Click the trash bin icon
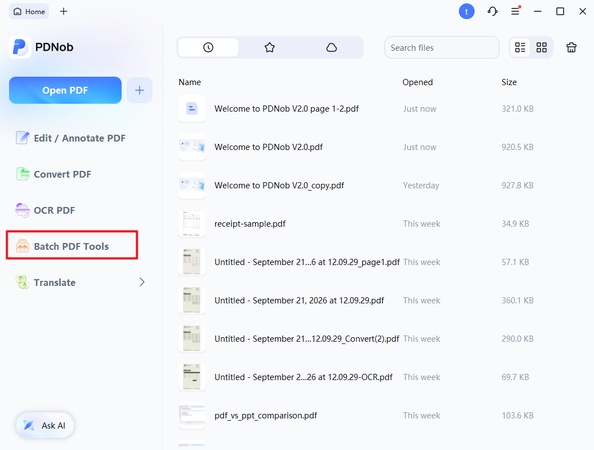The height and width of the screenshot is (450, 594). 571,47
